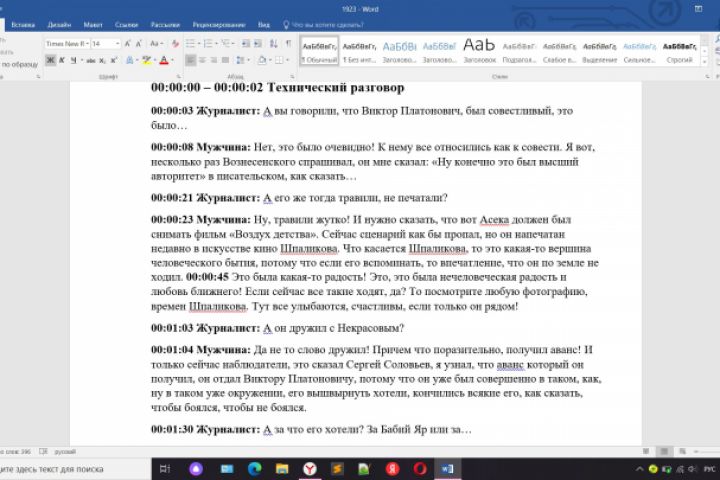Screen dimensions: 720x480
Task: Toggle show paragraph marks (¶)
Action: (288, 44)
